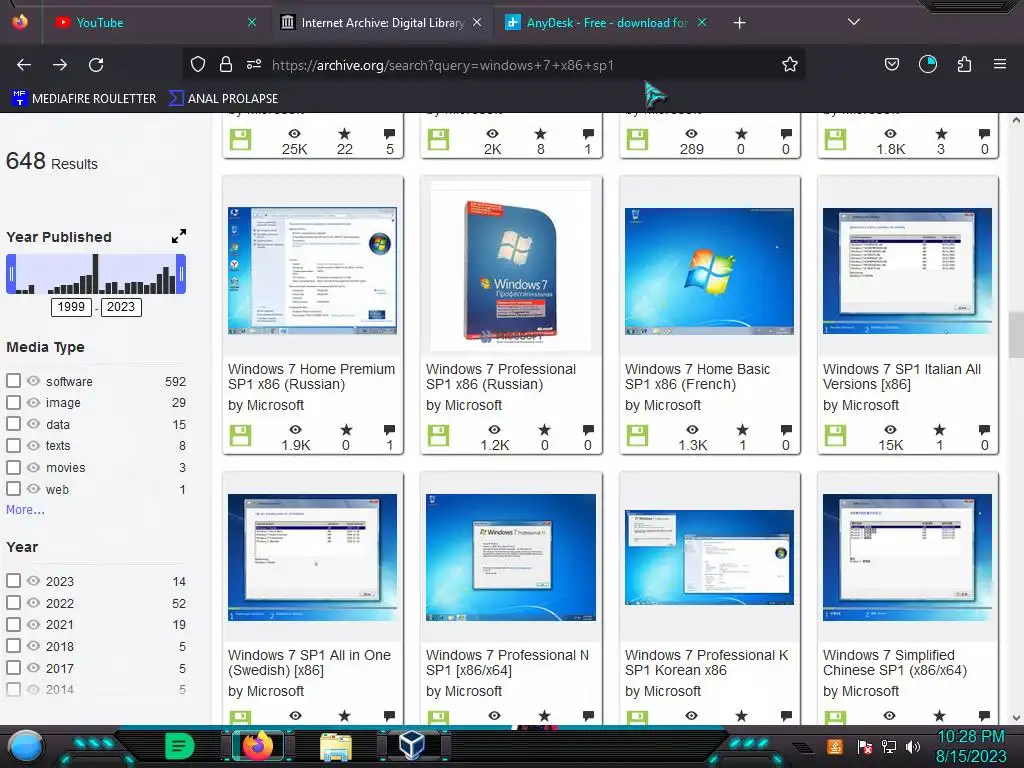Check the texts media type checkbox

click(x=14, y=445)
